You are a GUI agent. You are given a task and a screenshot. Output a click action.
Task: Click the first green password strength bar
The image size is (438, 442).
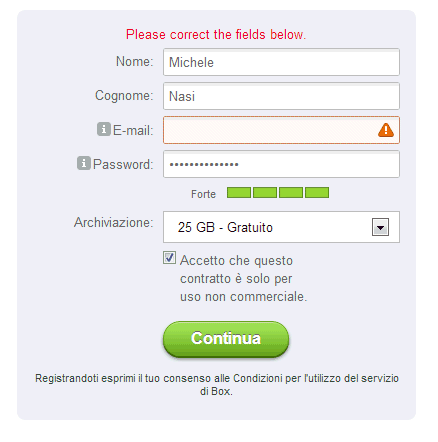point(239,193)
